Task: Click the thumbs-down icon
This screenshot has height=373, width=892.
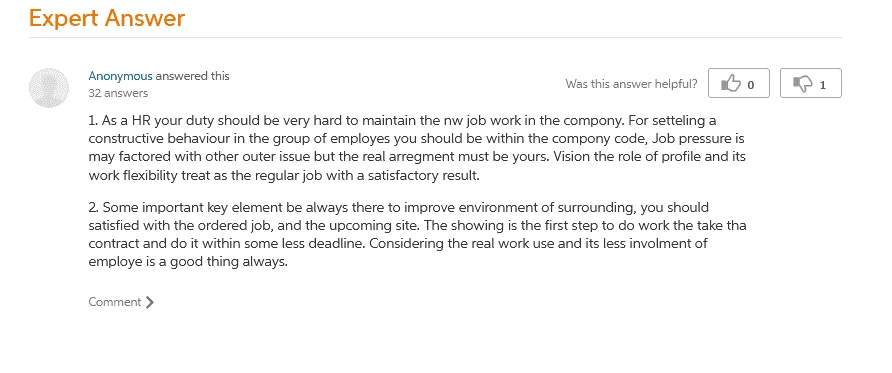Action: 803,84
